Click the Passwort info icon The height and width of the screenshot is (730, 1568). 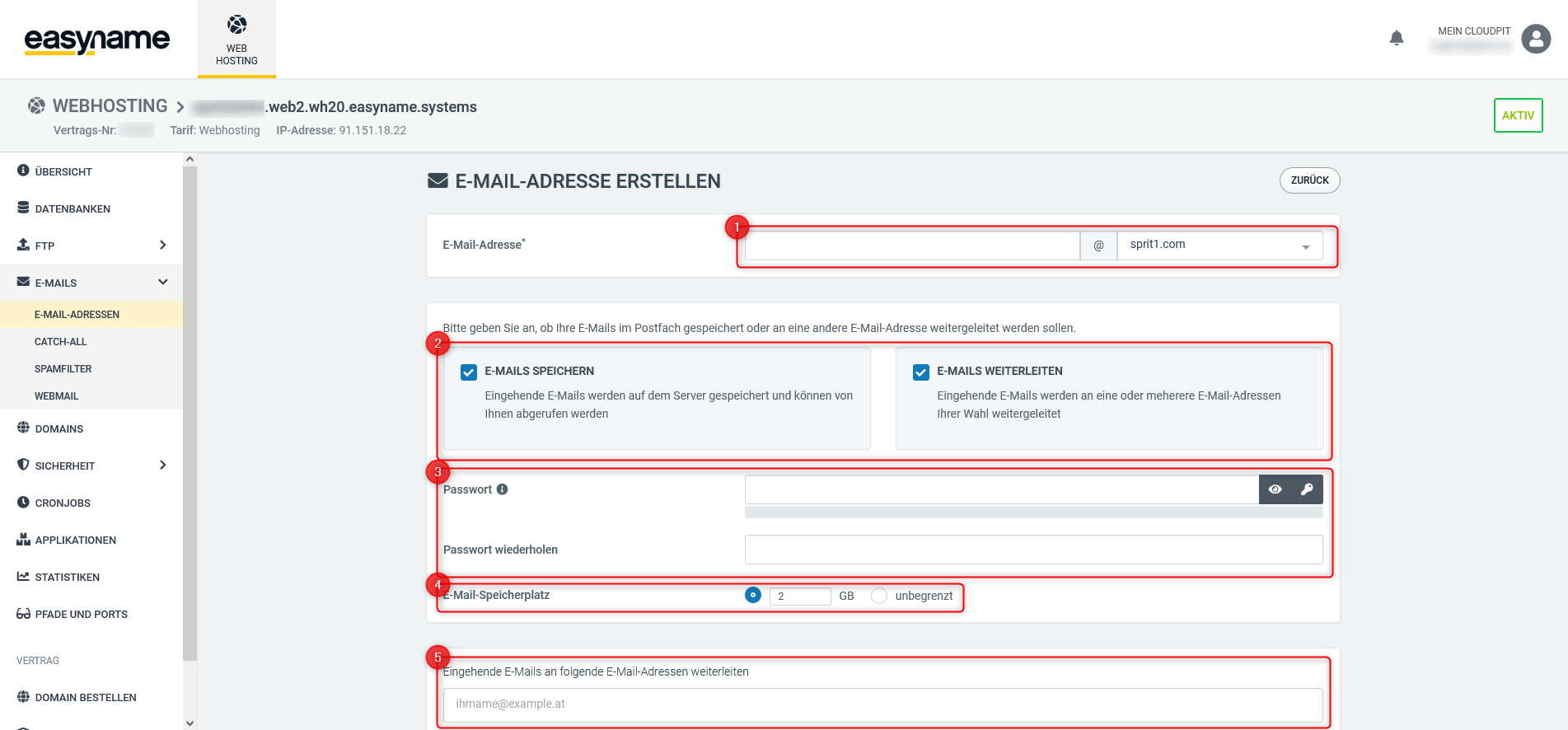tap(503, 489)
